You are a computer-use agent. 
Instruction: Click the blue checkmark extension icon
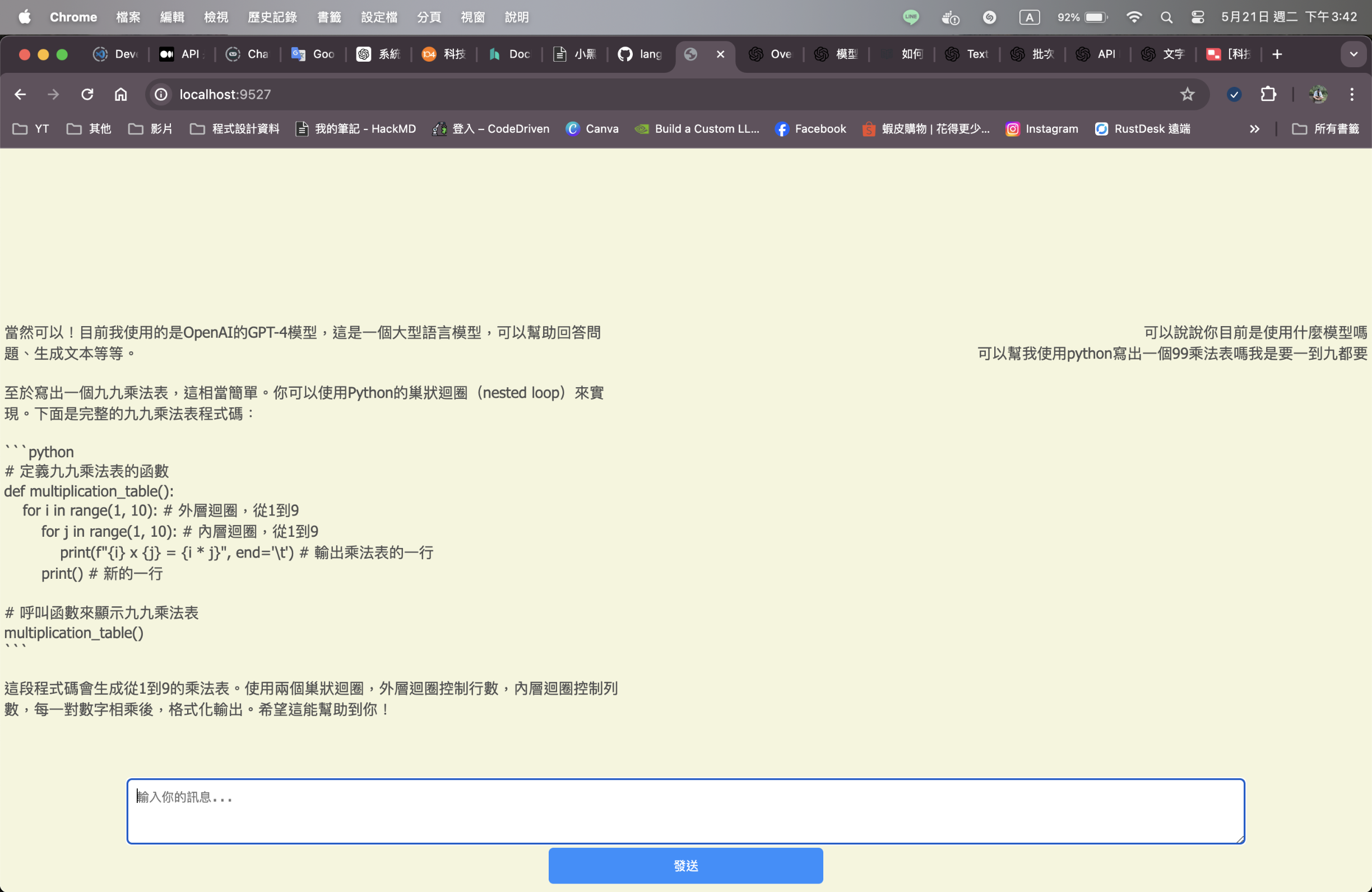coord(1234,94)
